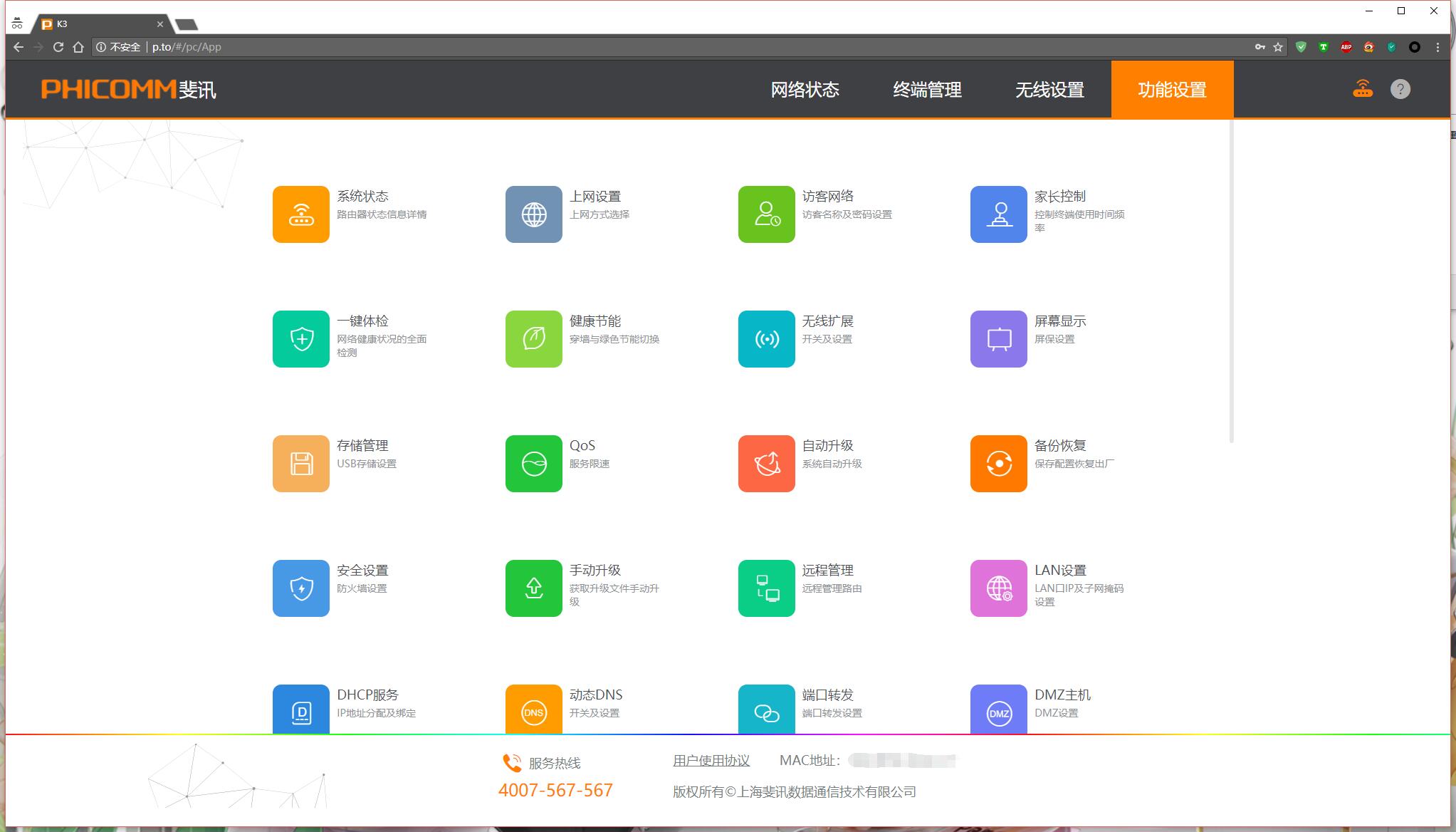The width and height of the screenshot is (1456, 832).
Task: Open the green 访客网络 guest icon
Action: (766, 214)
